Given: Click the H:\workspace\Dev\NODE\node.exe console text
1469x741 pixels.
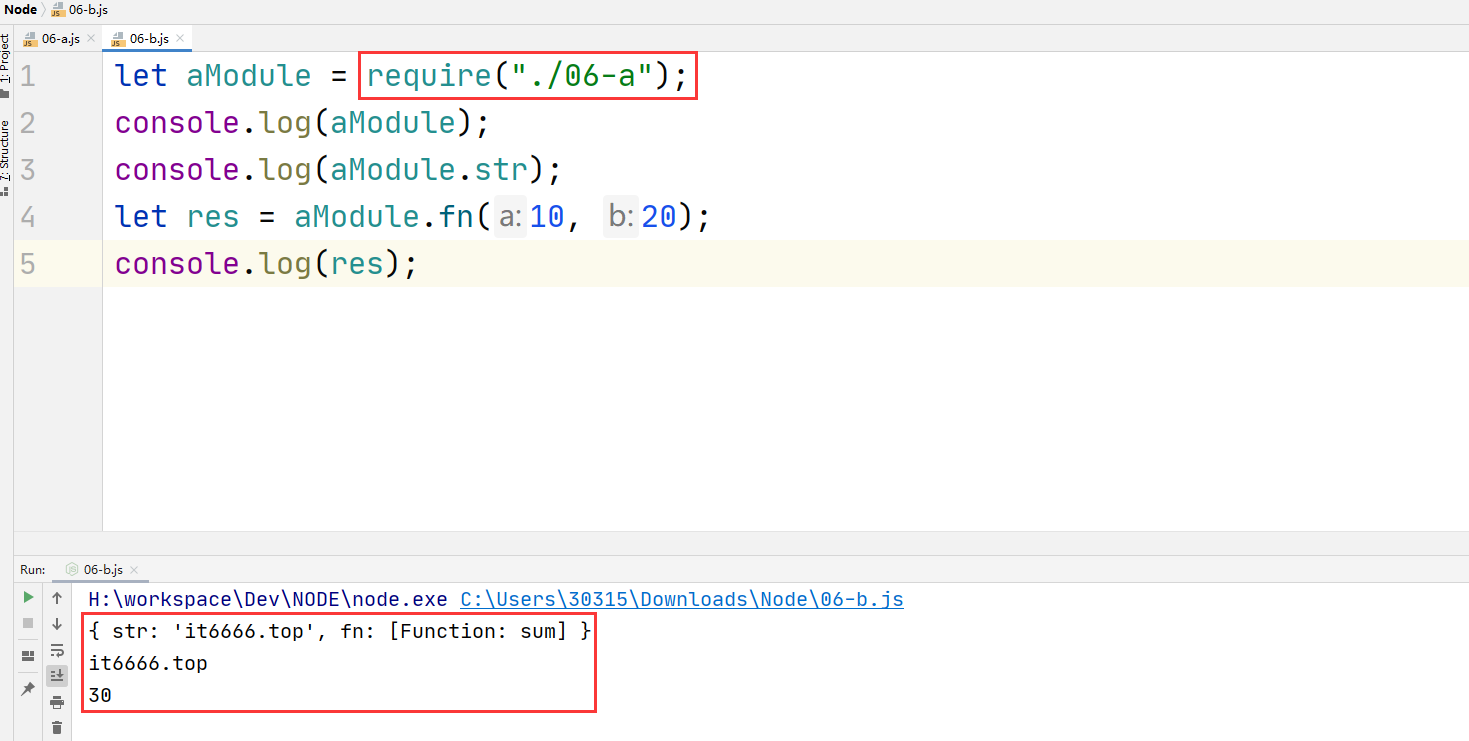Looking at the screenshot, I should [268, 599].
